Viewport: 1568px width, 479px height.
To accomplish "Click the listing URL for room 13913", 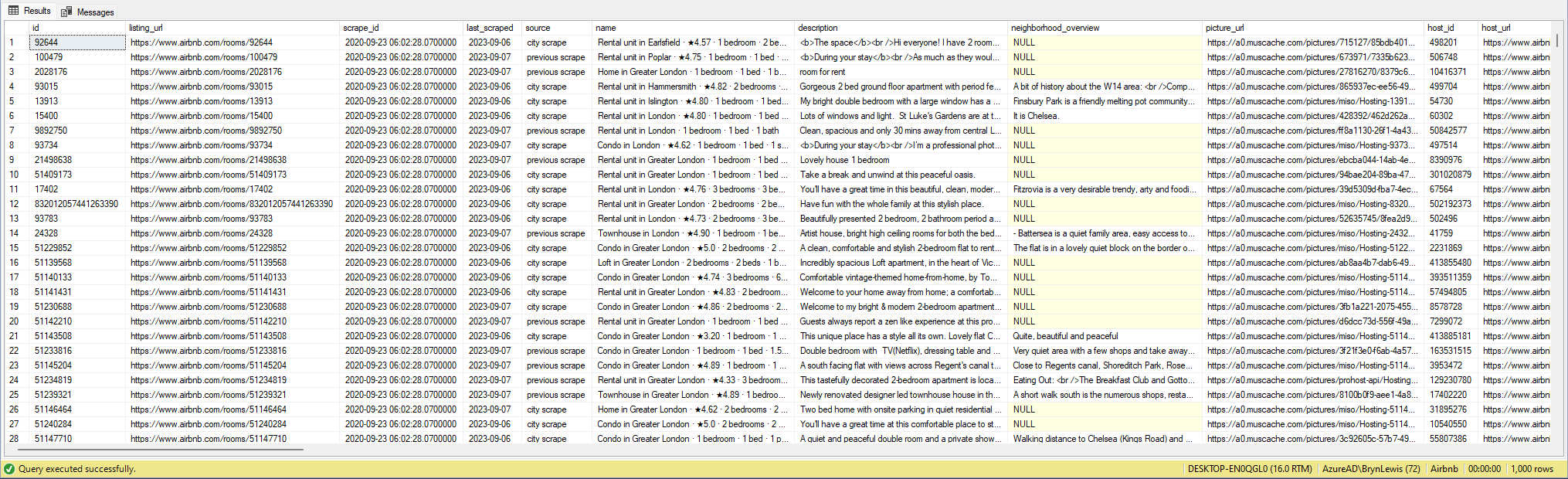I will click(202, 101).
